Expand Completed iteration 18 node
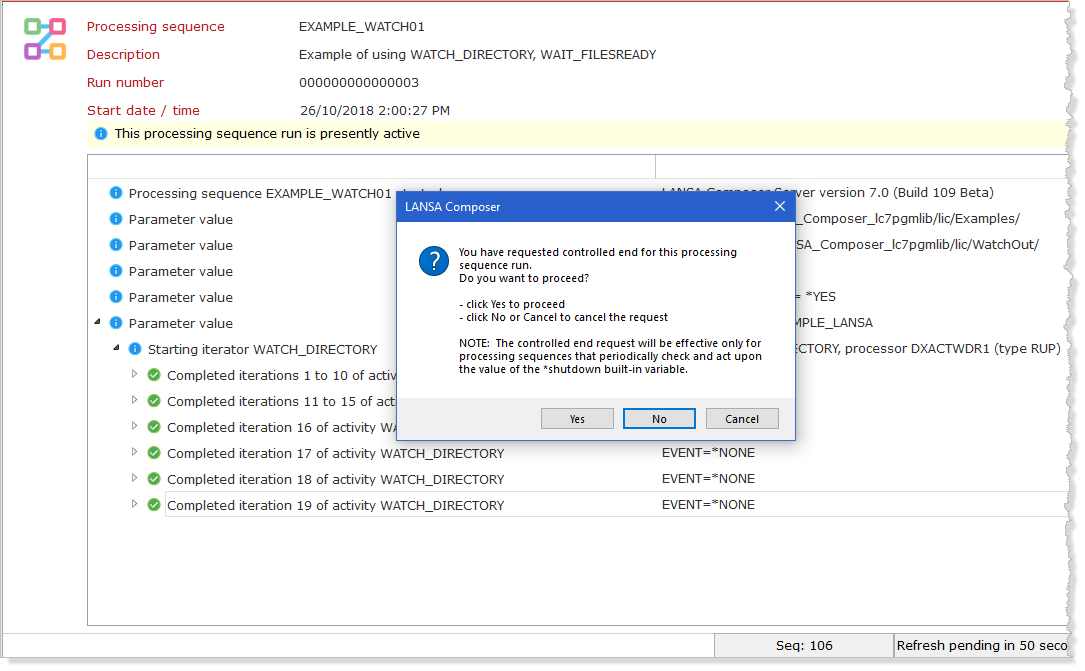 [134, 478]
